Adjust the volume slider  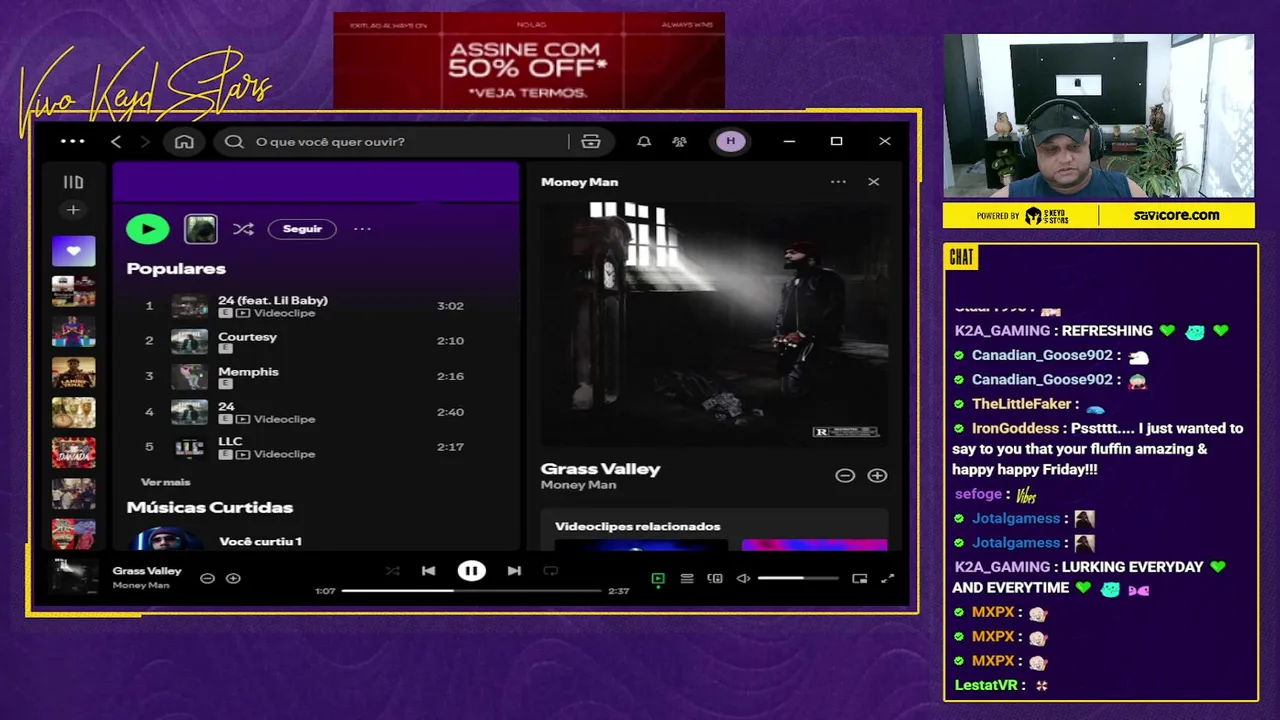pyautogui.click(x=798, y=578)
